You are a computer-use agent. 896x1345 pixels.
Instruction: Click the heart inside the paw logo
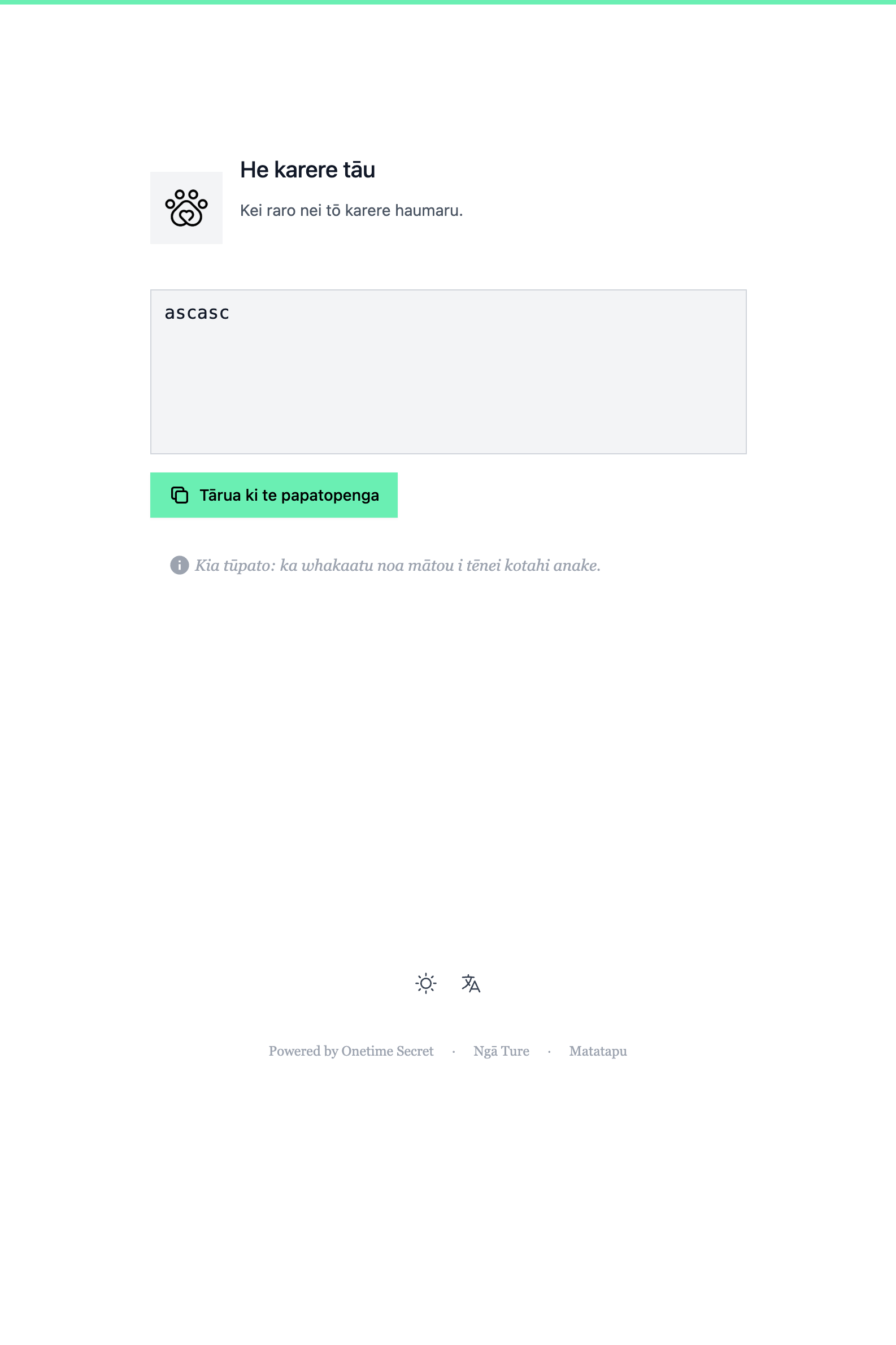click(x=186, y=217)
